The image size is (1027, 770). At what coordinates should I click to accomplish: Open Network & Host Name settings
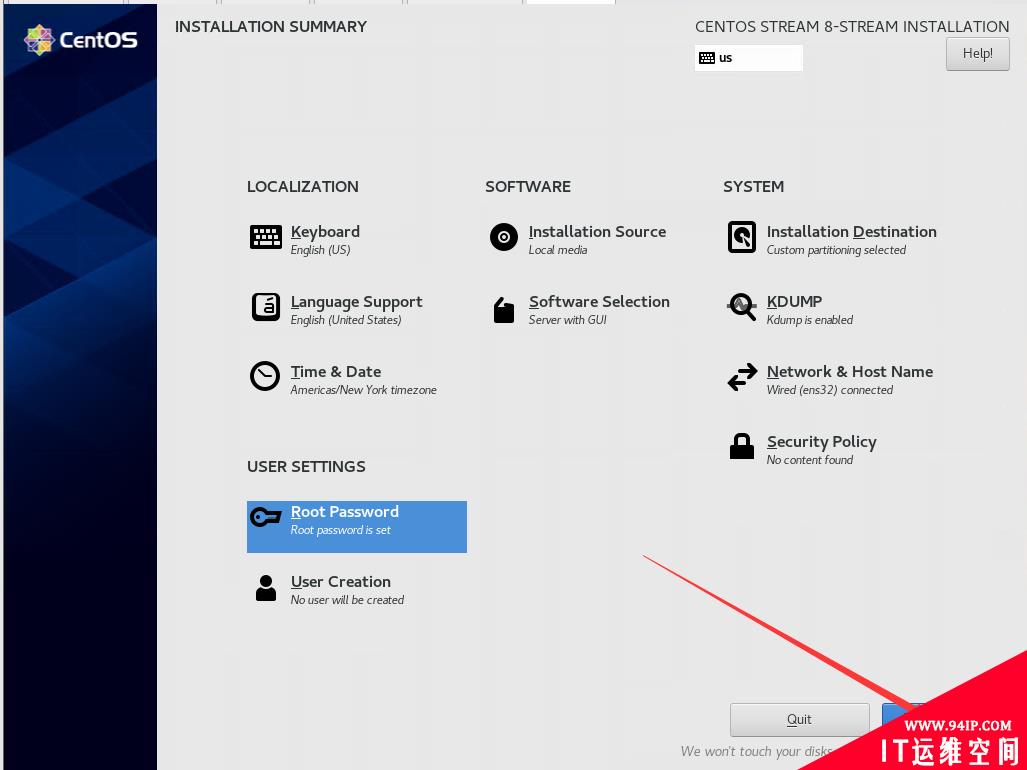tap(850, 372)
